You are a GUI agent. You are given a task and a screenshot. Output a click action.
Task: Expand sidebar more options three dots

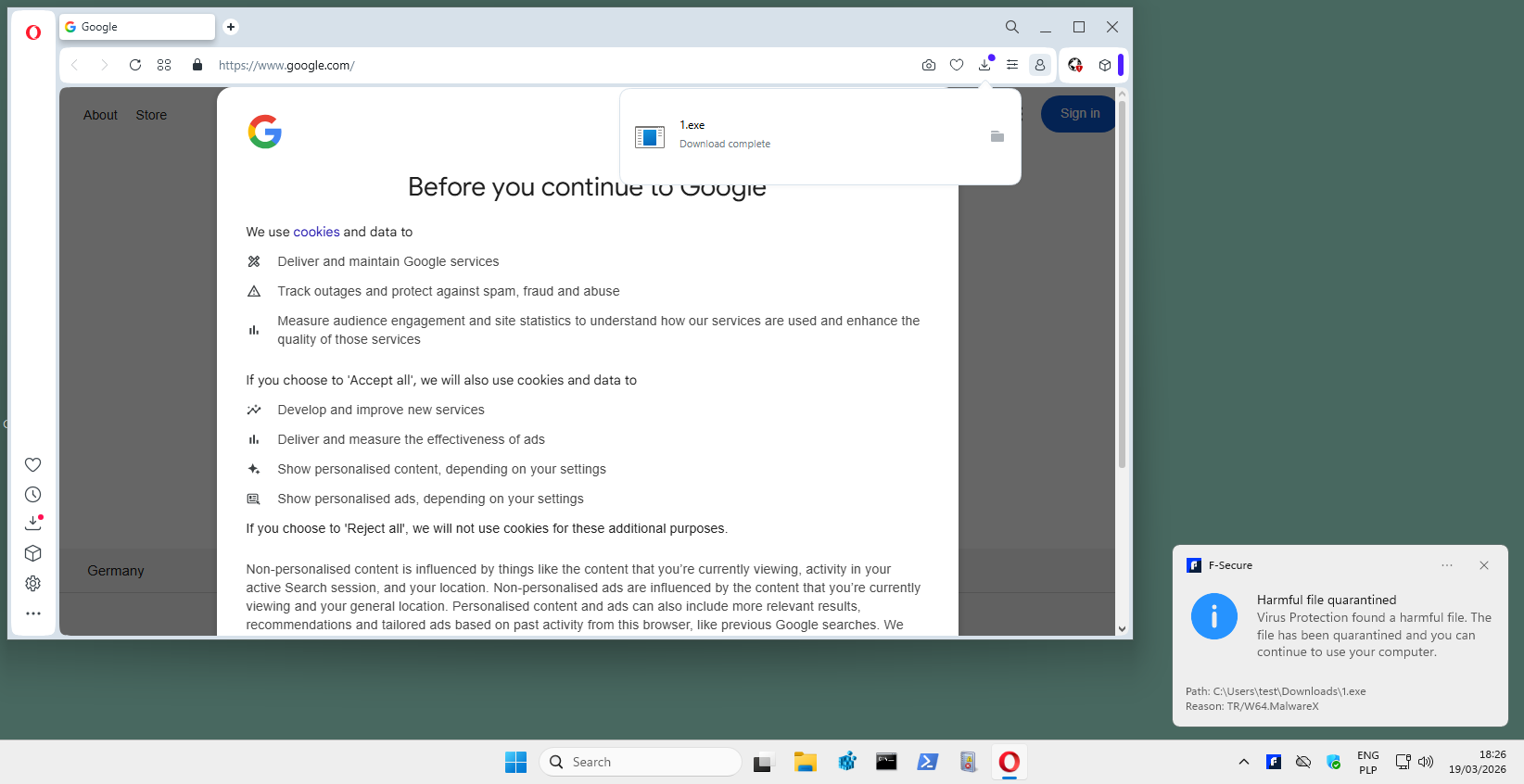(33, 613)
